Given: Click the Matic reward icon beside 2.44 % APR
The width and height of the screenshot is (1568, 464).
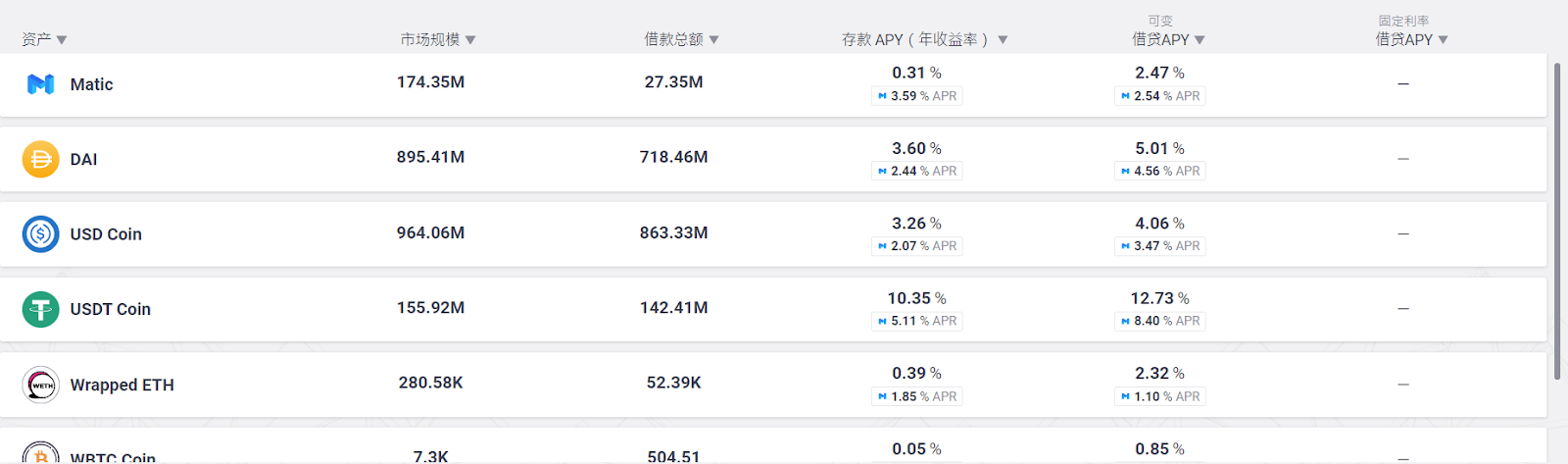Looking at the screenshot, I should [882, 171].
